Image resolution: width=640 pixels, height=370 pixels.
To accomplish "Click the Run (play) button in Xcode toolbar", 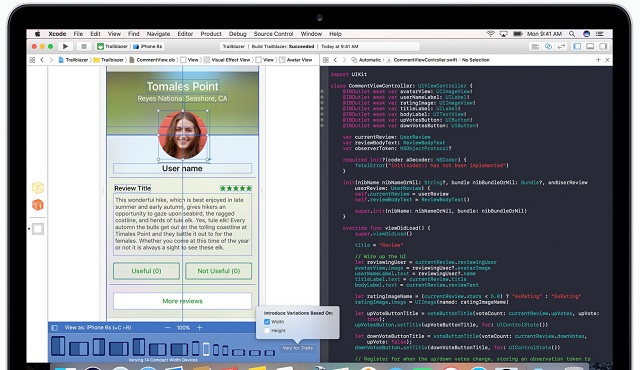I will coord(65,47).
